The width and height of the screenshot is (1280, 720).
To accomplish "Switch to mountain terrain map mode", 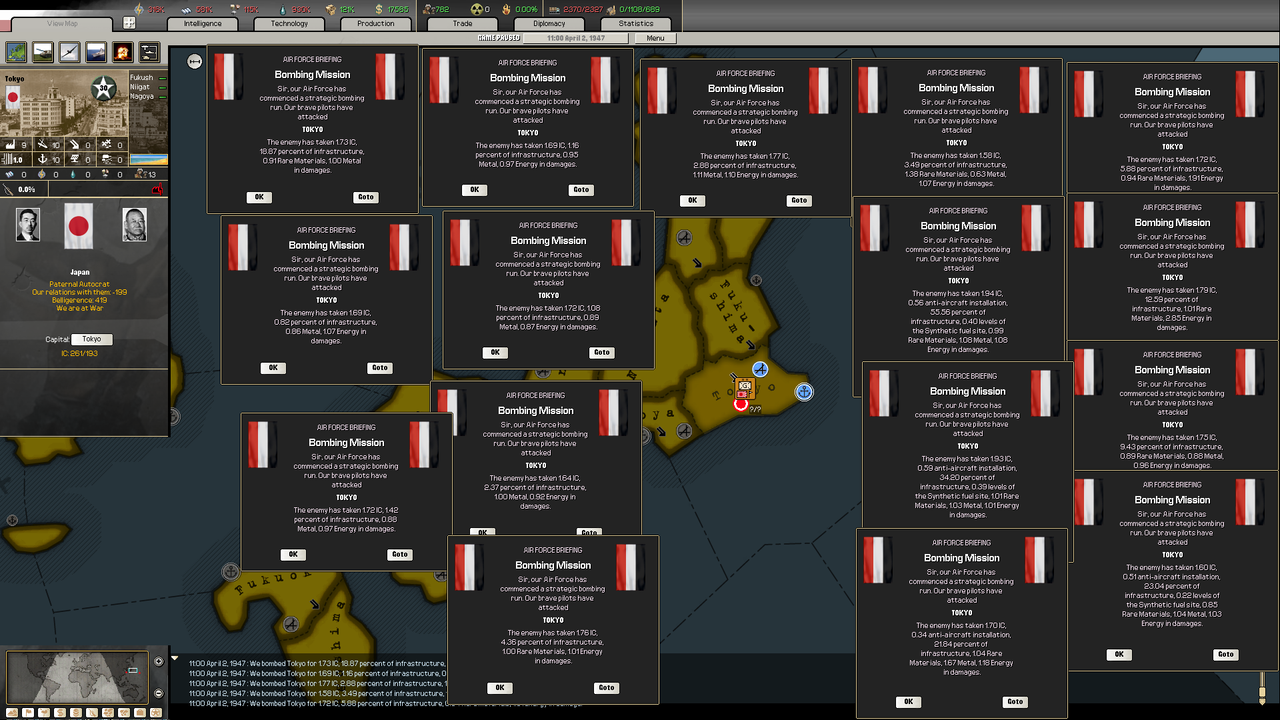I will point(12,712).
